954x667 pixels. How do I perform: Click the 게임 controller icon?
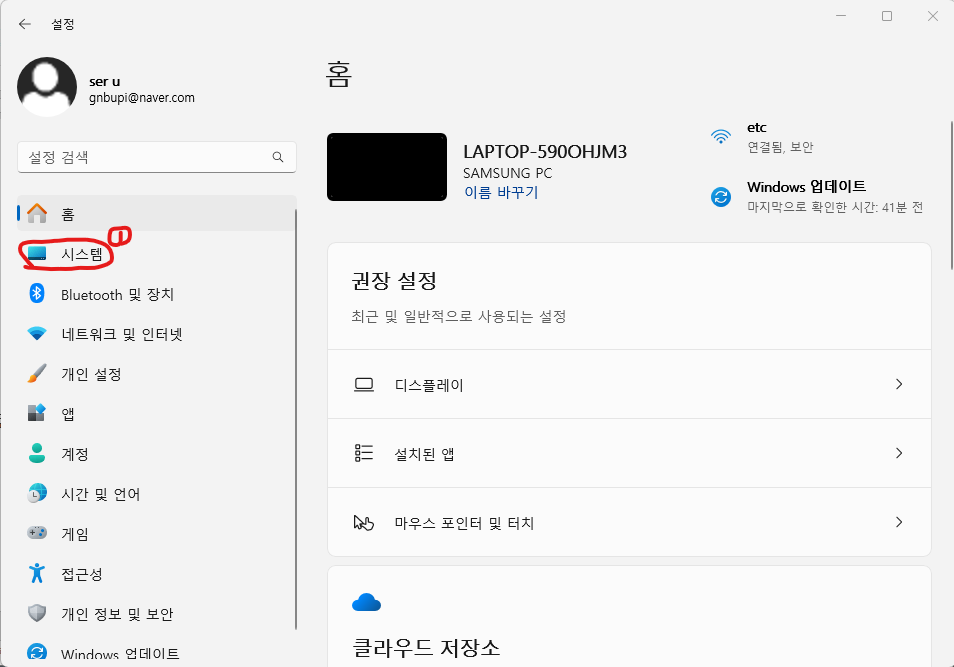click(37, 533)
